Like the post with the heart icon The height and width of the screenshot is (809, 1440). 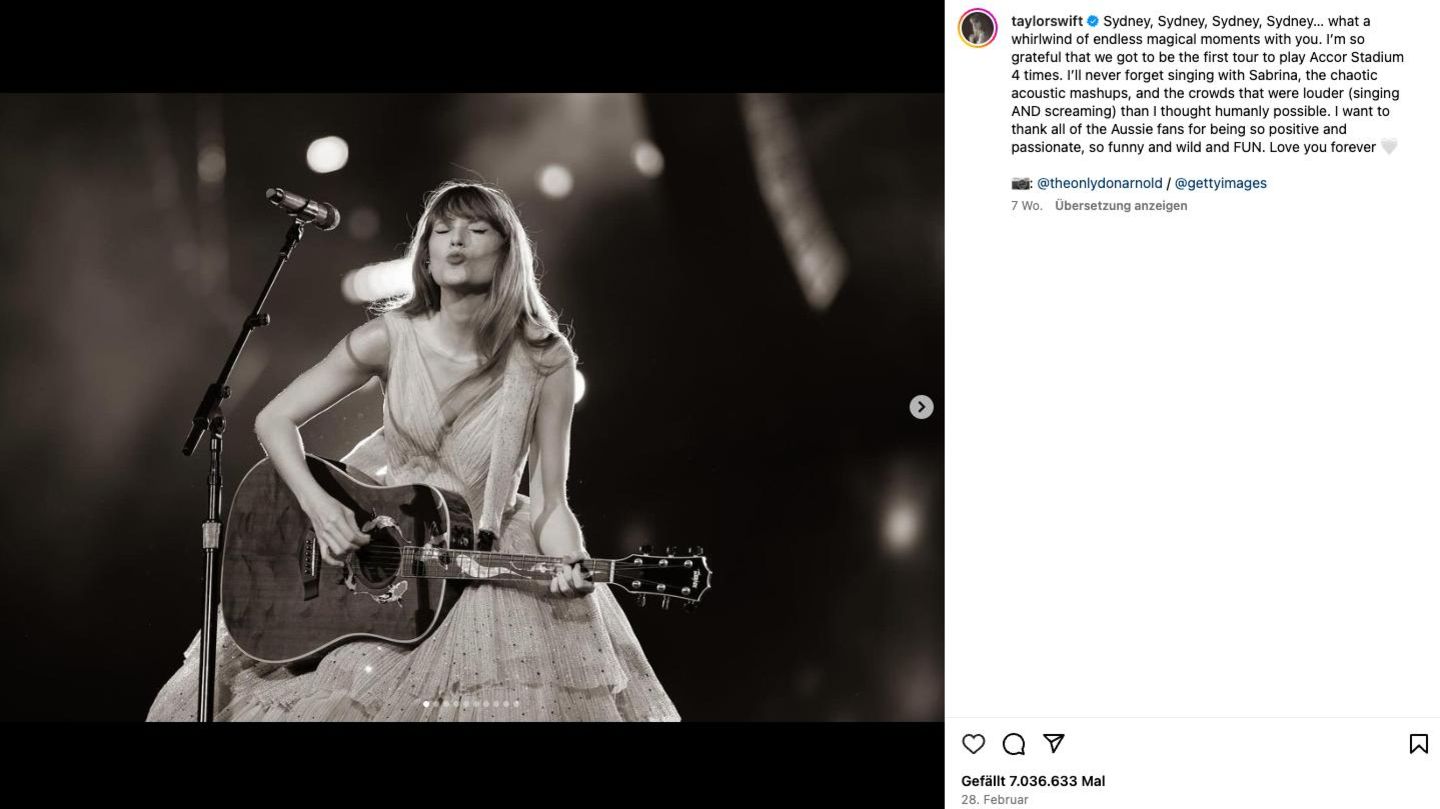[973, 744]
